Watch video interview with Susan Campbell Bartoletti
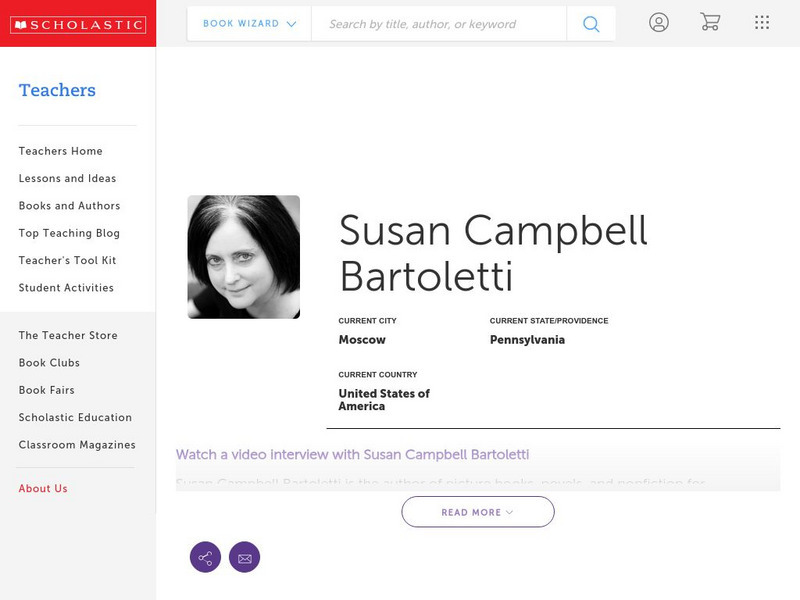Viewport: 800px width, 600px height. (x=352, y=455)
